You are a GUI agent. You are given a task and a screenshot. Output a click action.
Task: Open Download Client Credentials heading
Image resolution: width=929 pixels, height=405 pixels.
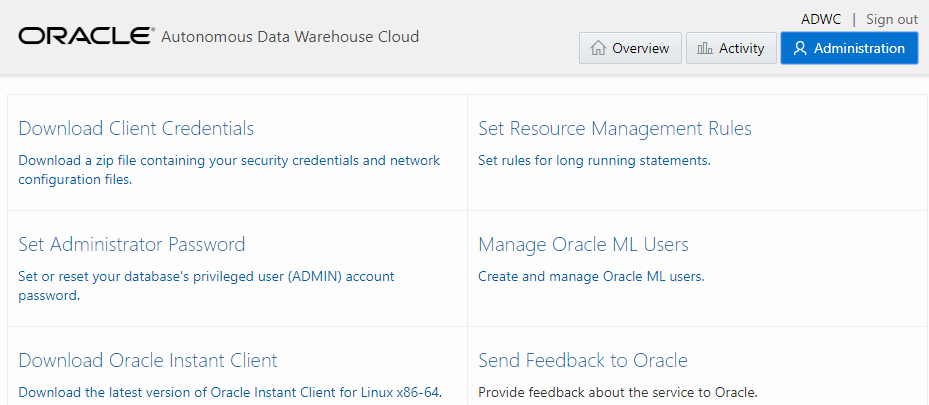pyautogui.click(x=136, y=128)
